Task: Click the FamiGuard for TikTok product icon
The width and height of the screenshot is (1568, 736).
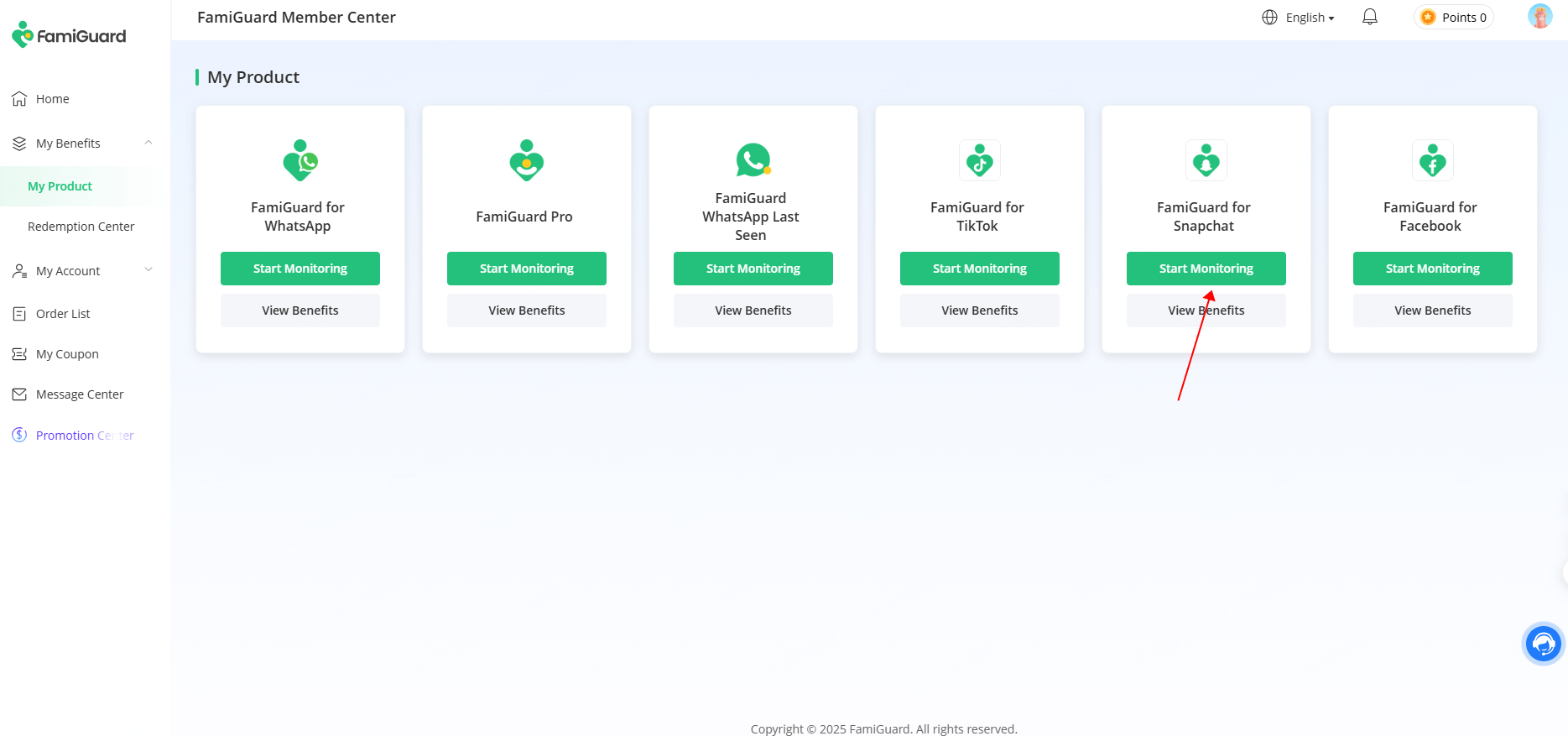Action: [980, 160]
